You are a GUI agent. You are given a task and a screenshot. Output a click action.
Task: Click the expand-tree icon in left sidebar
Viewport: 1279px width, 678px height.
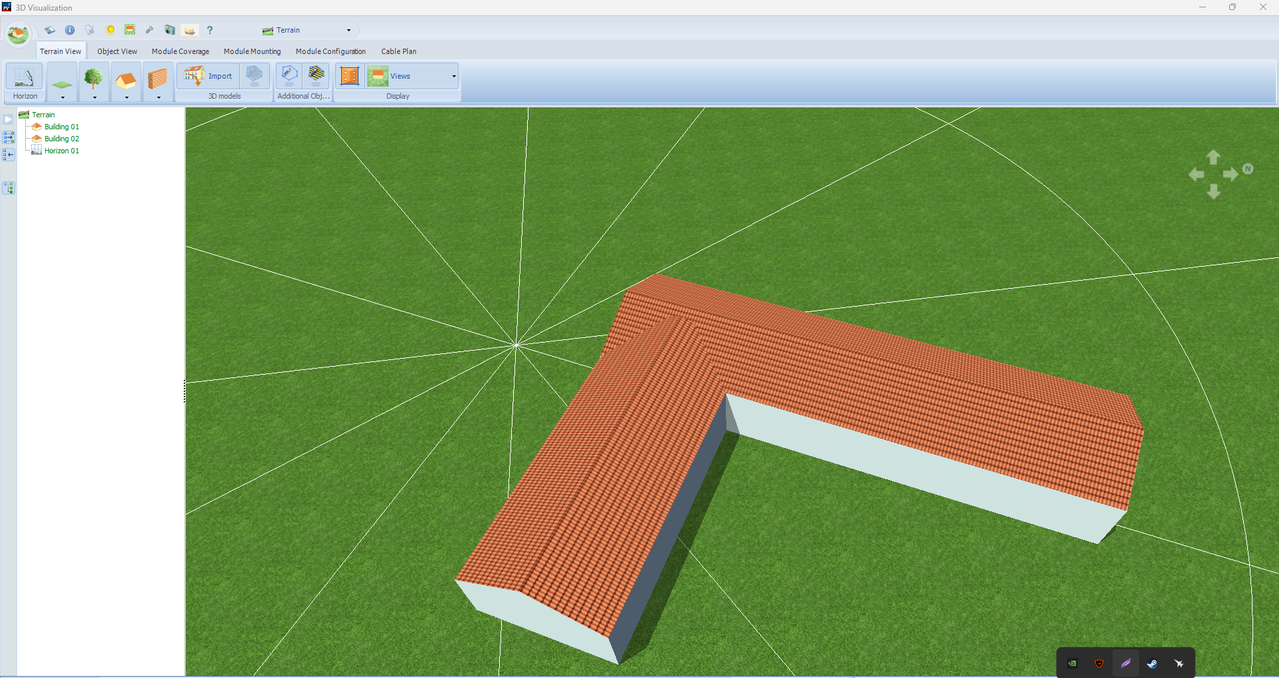pos(8,138)
